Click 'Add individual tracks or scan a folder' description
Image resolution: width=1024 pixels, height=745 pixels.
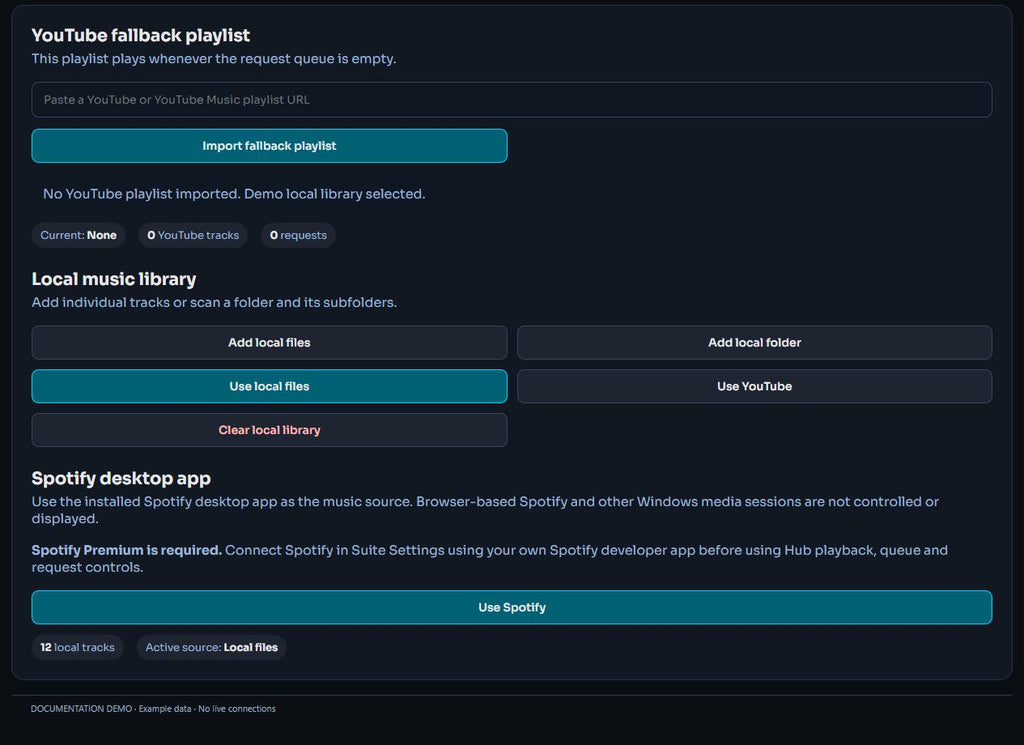214,302
